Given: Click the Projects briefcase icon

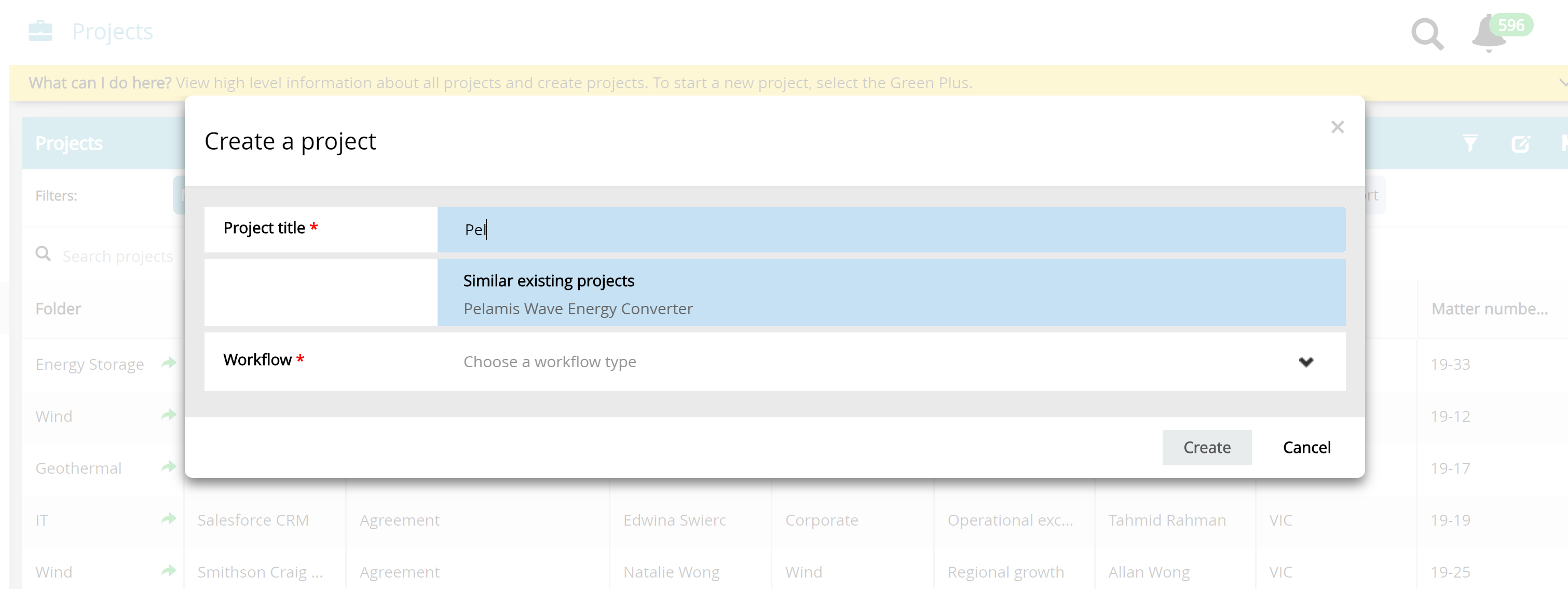Looking at the screenshot, I should 40,31.
